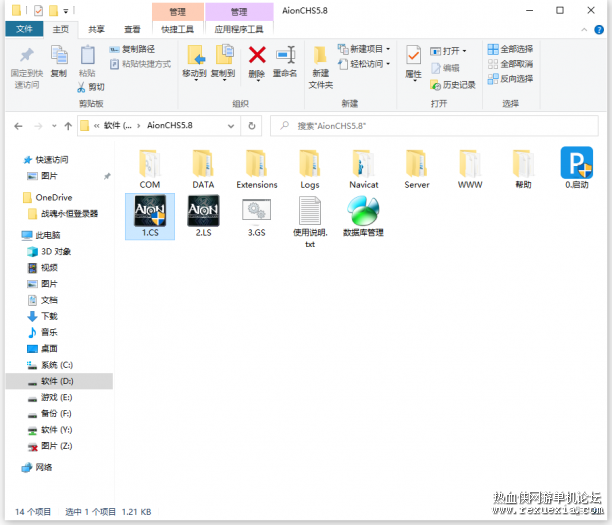This screenshot has height=525, width=612.
Task: Open the COM folder
Action: pos(150,169)
